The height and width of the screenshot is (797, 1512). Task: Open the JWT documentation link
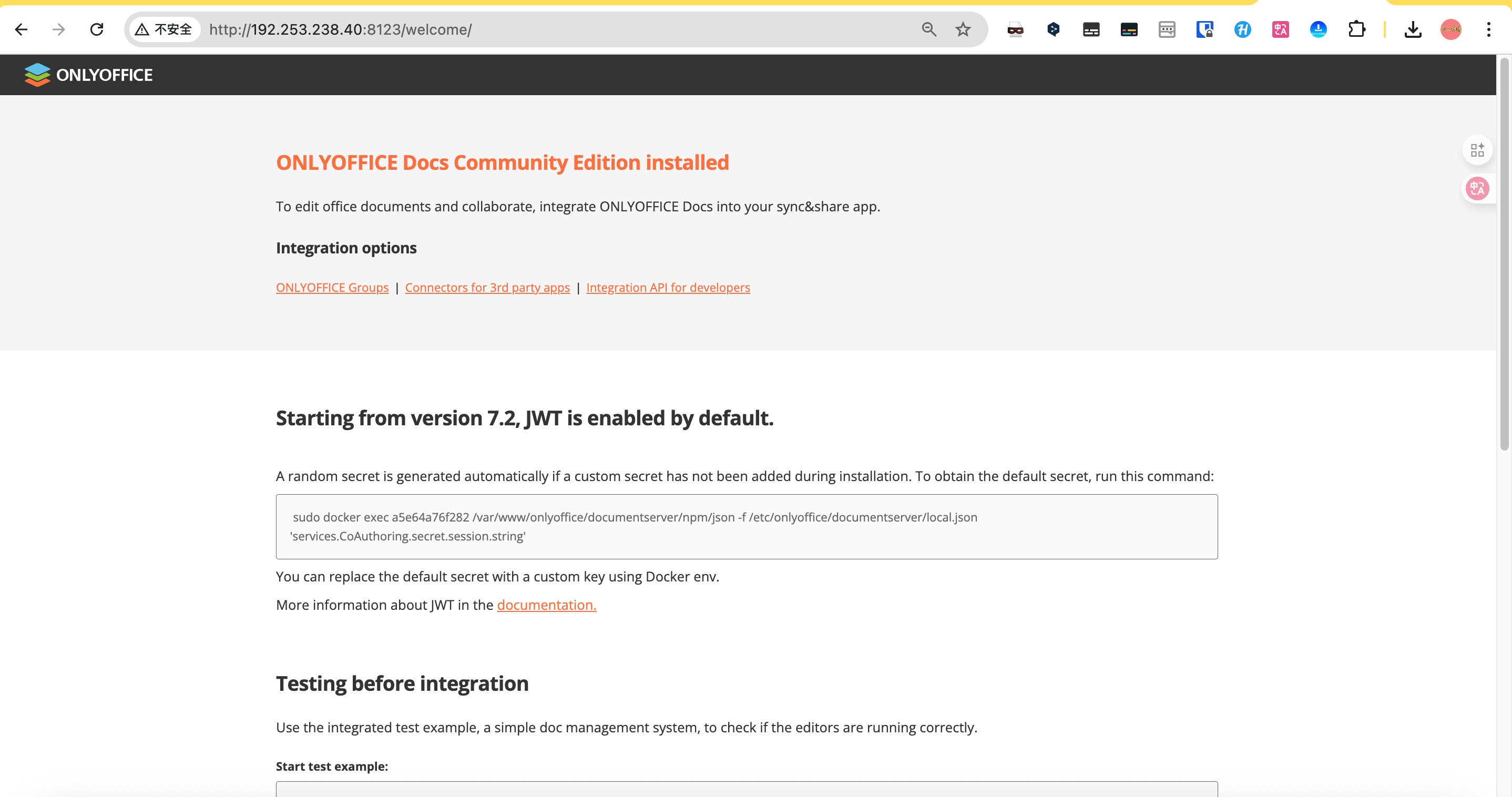coord(546,605)
